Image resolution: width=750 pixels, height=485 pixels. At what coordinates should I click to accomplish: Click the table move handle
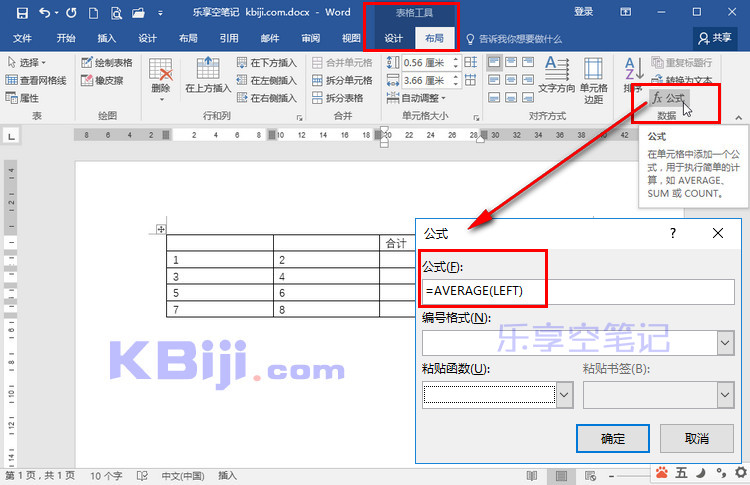click(161, 229)
